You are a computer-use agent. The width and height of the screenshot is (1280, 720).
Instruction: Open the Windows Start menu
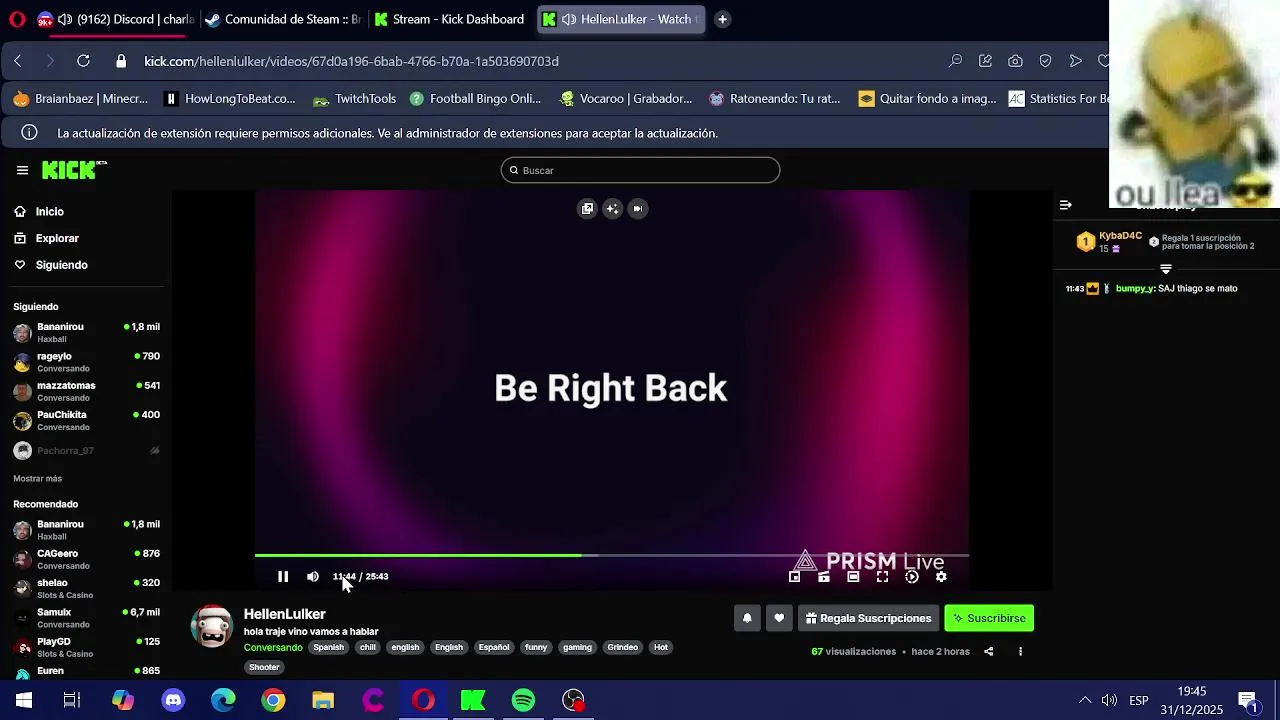(23, 700)
